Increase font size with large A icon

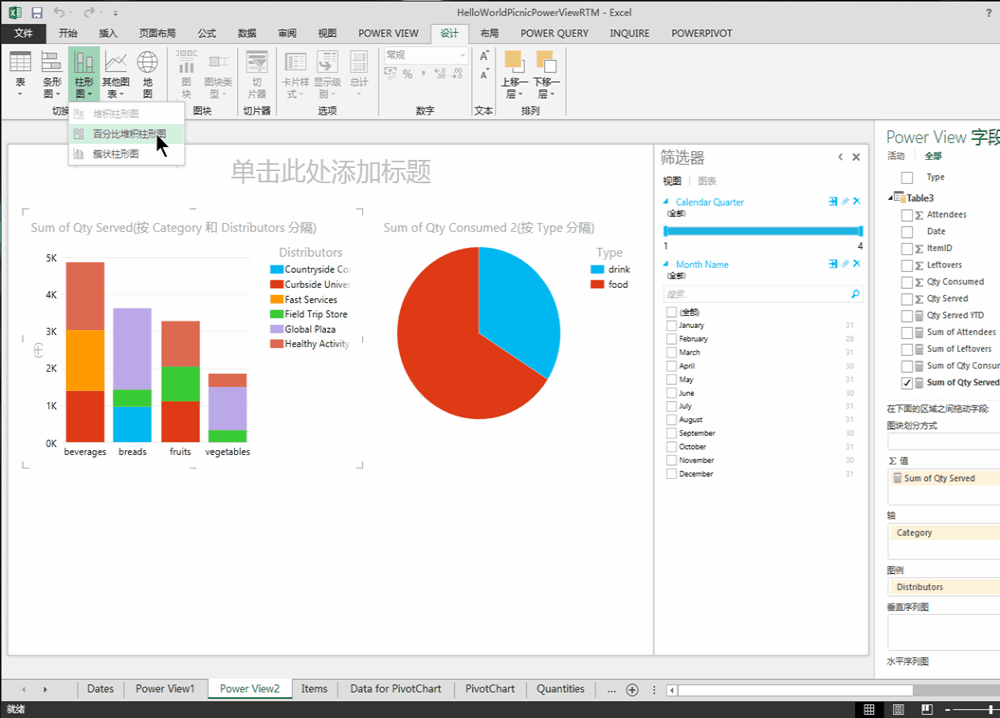pos(484,56)
